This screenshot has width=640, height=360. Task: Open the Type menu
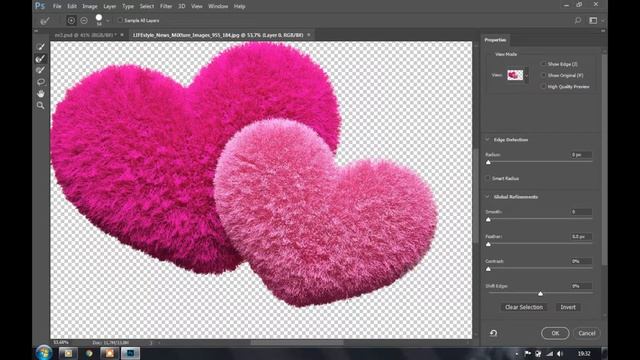[x=128, y=6]
